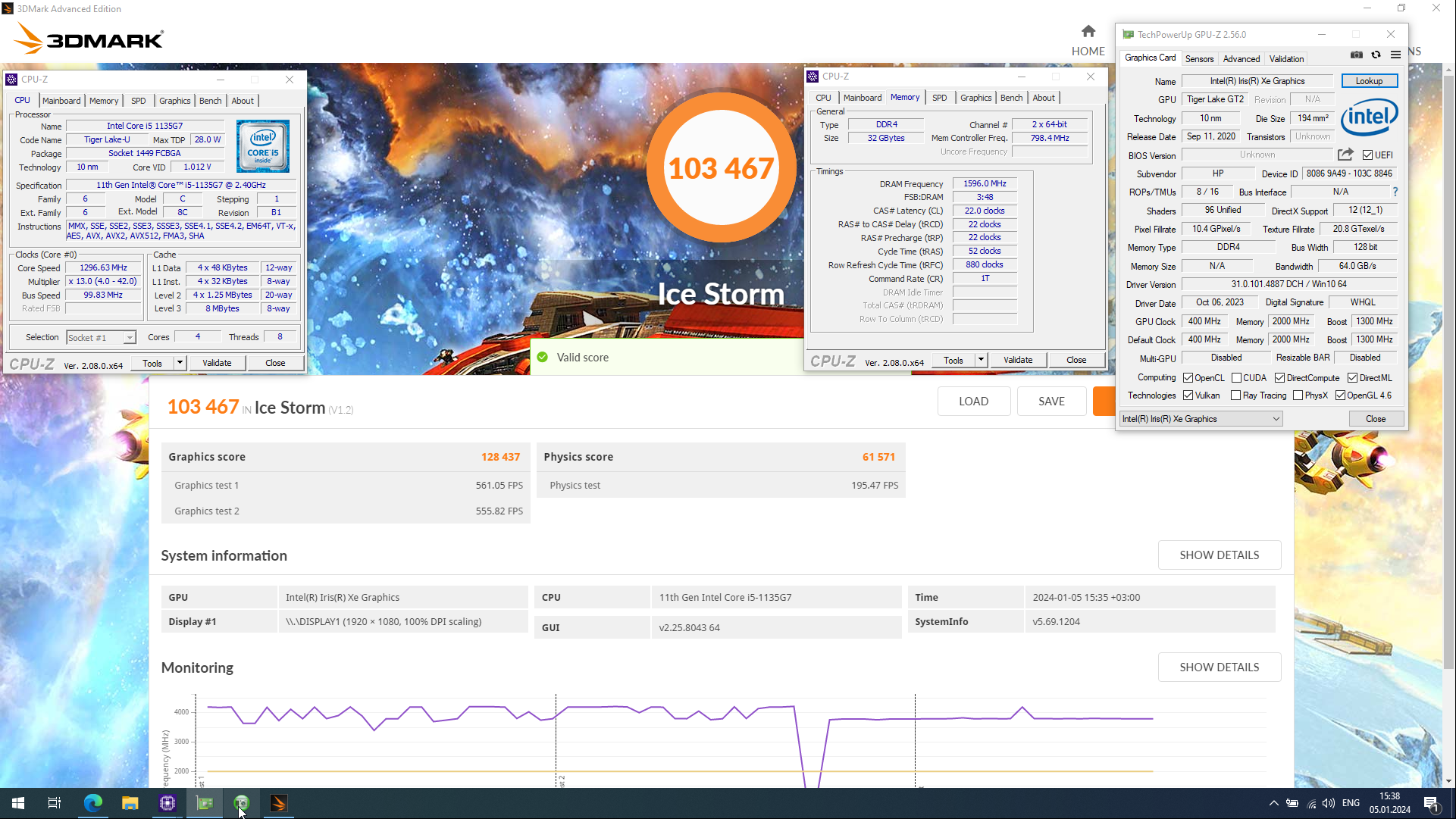Image resolution: width=1456 pixels, height=819 pixels.
Task: Click the Intel logo in GPU-Z
Action: pos(1369,116)
